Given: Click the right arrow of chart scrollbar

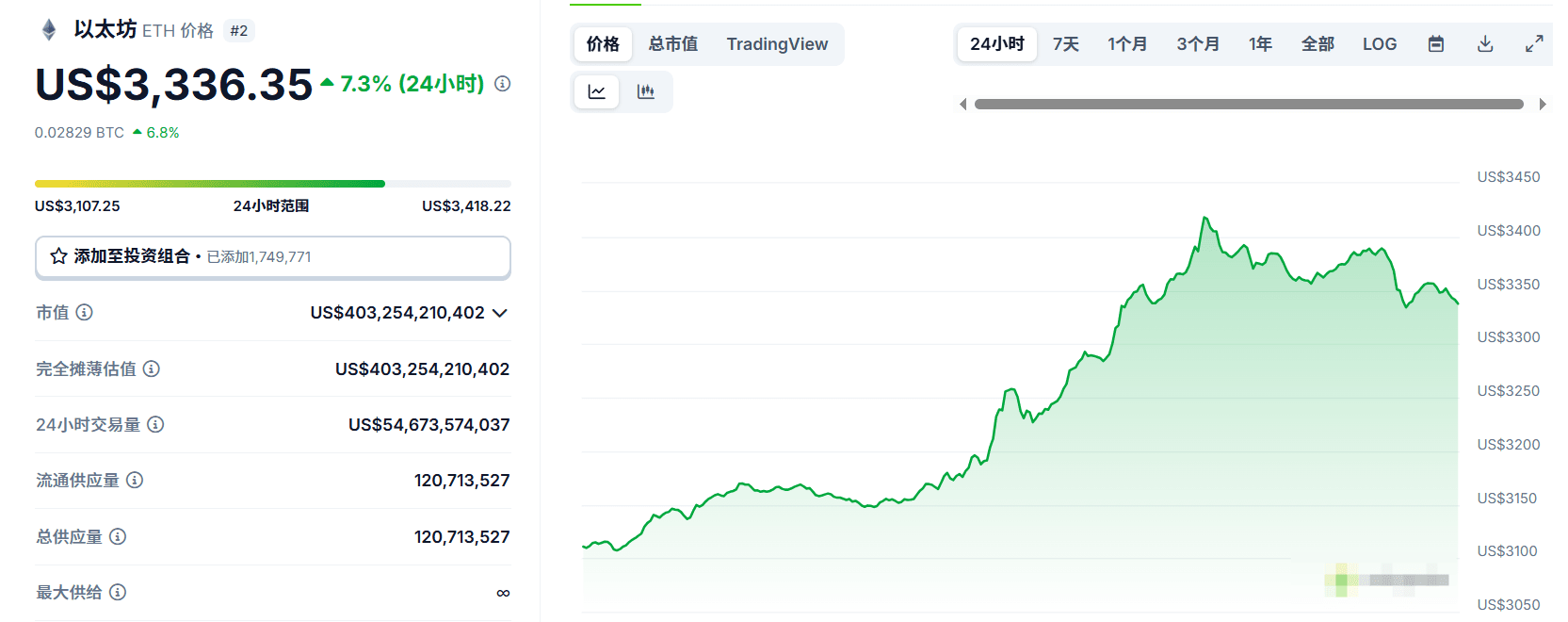Looking at the screenshot, I should 1542,105.
